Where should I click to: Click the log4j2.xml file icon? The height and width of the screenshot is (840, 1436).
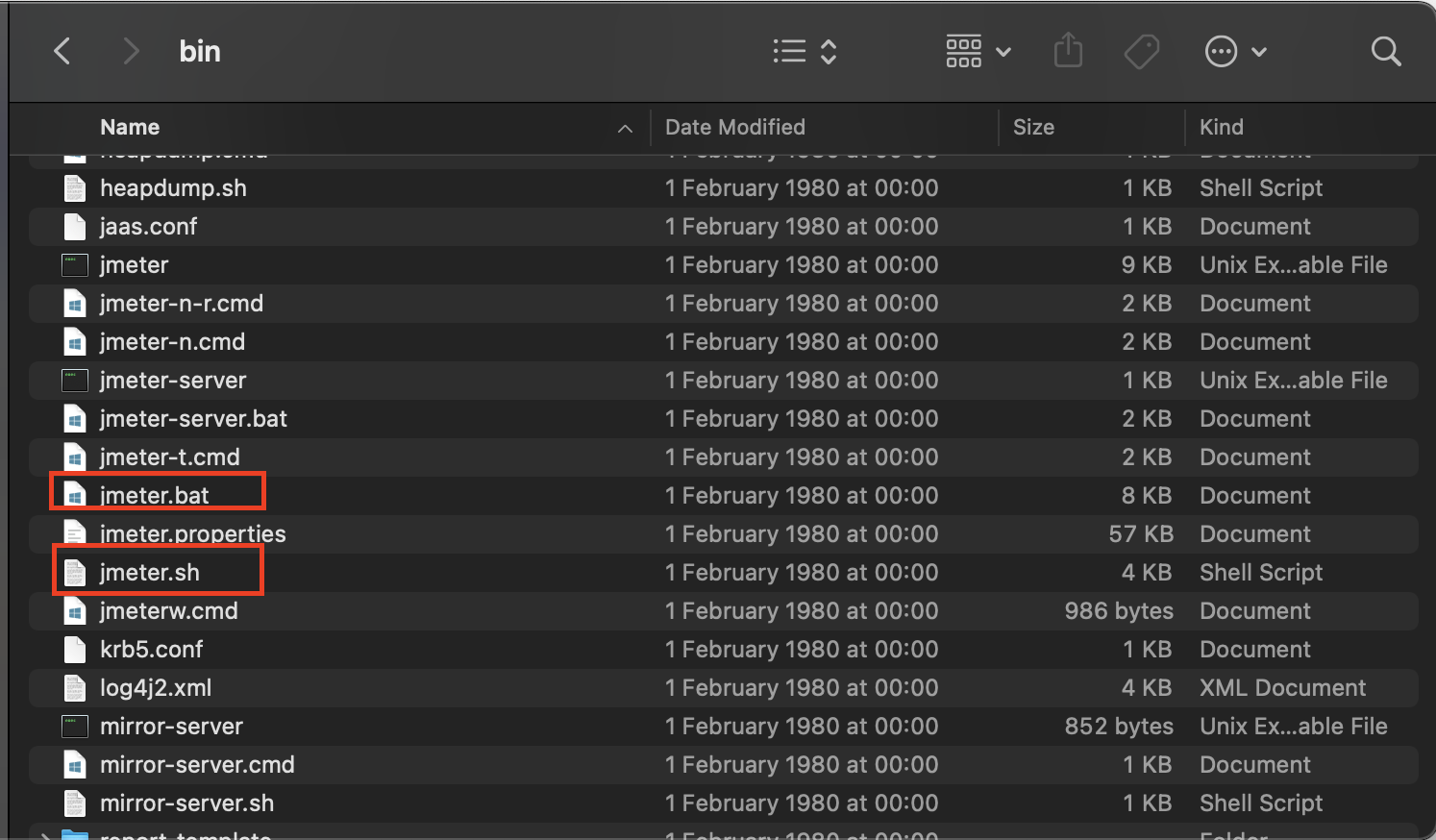click(x=75, y=688)
